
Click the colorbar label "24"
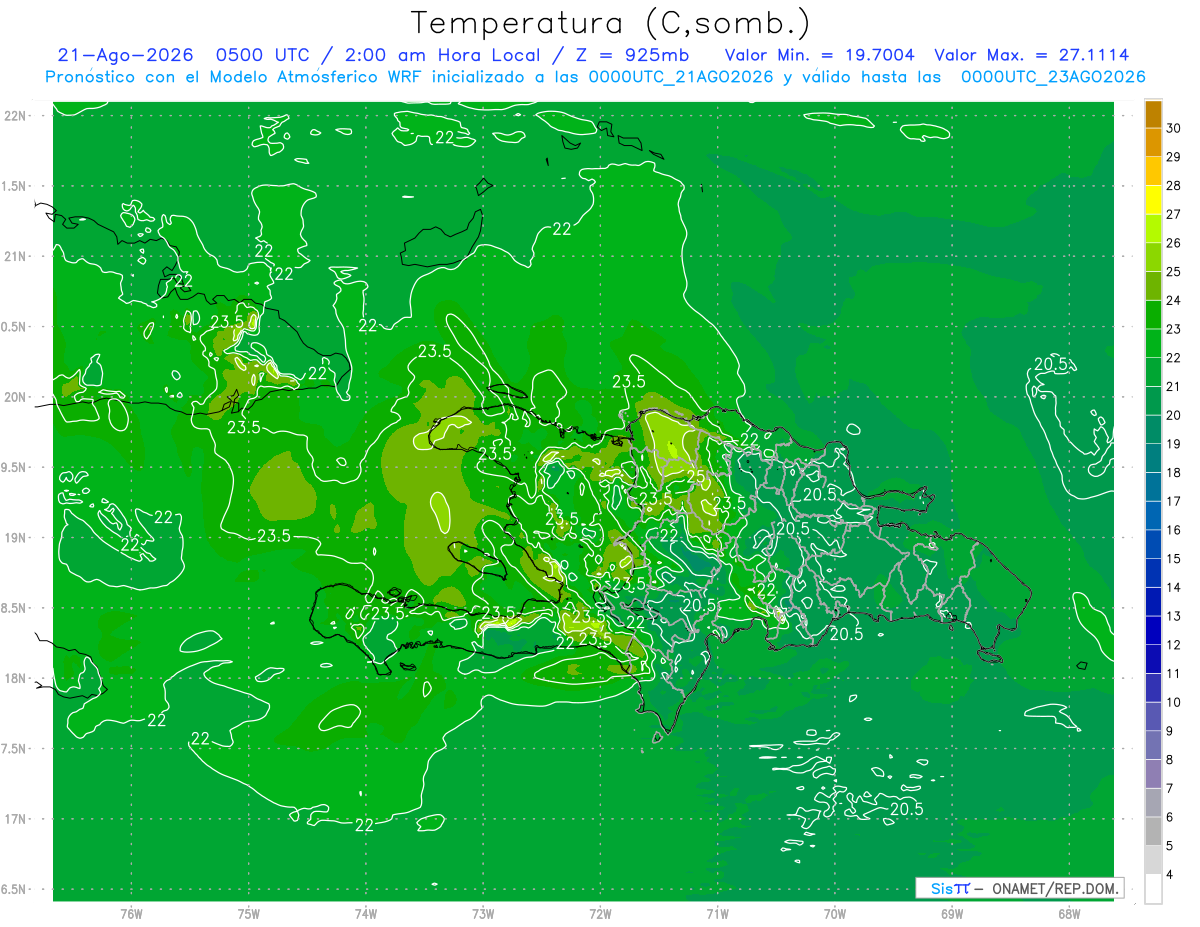(1174, 301)
